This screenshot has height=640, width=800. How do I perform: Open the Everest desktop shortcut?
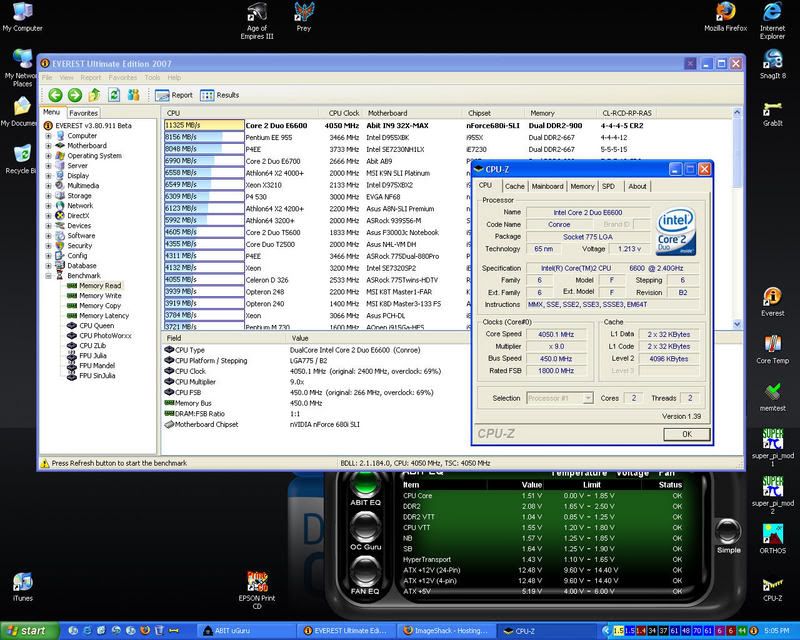(x=772, y=302)
